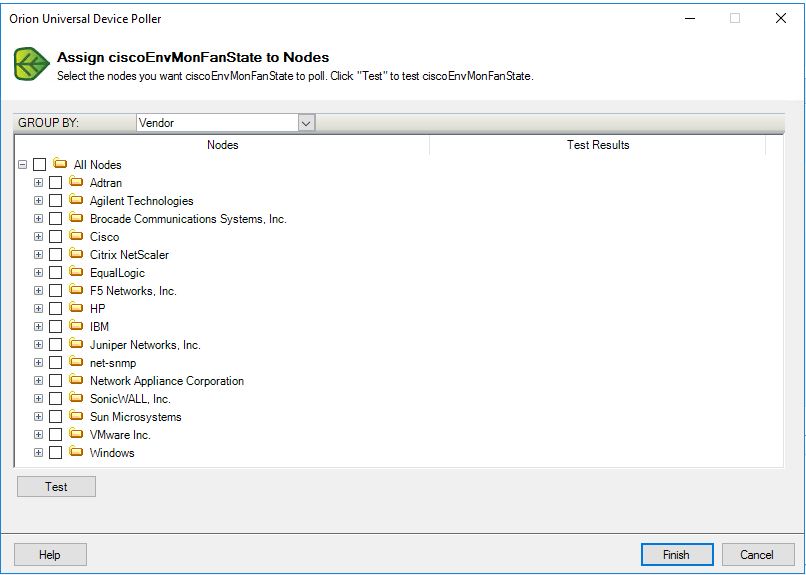
Task: Expand the SonicWALL node group
Action: pyautogui.click(x=38, y=398)
